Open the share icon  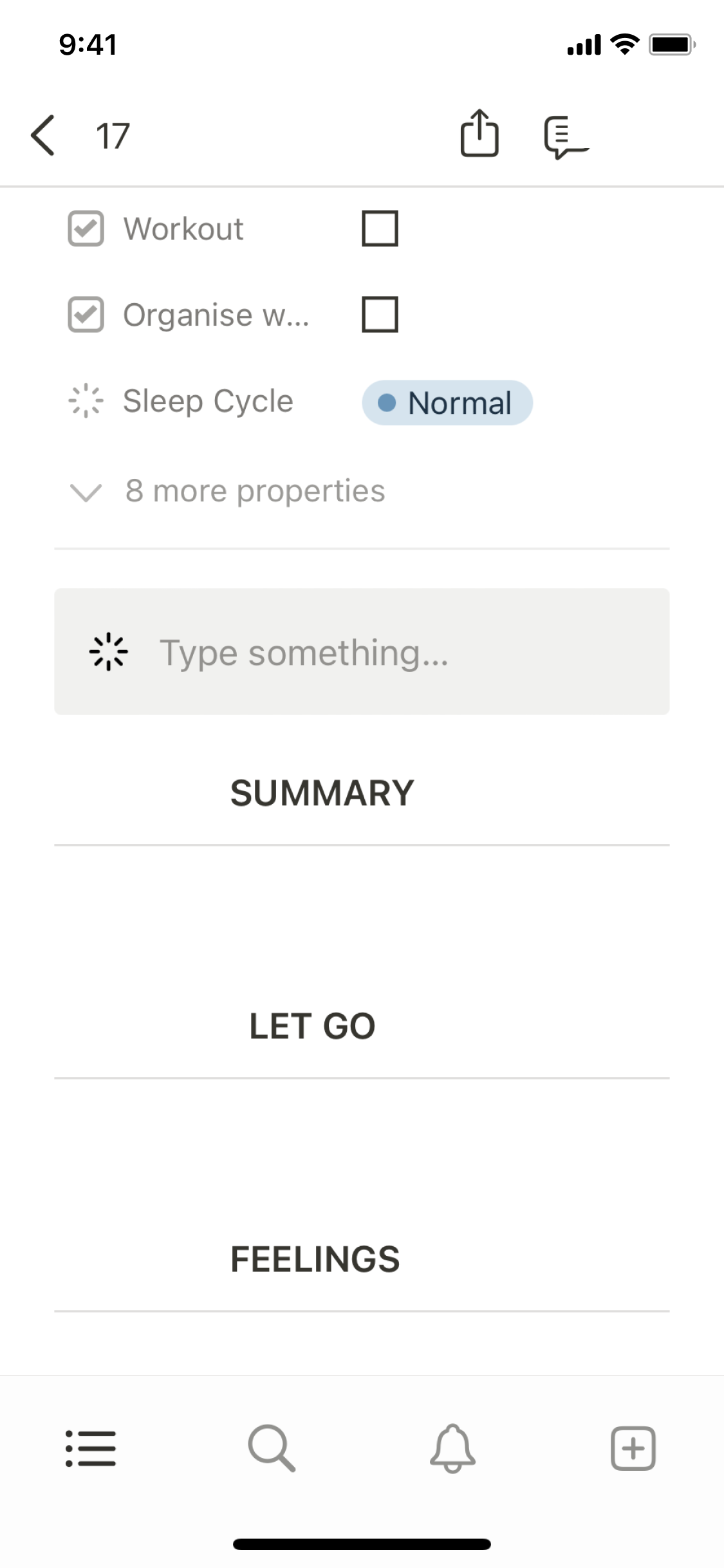coord(479,135)
